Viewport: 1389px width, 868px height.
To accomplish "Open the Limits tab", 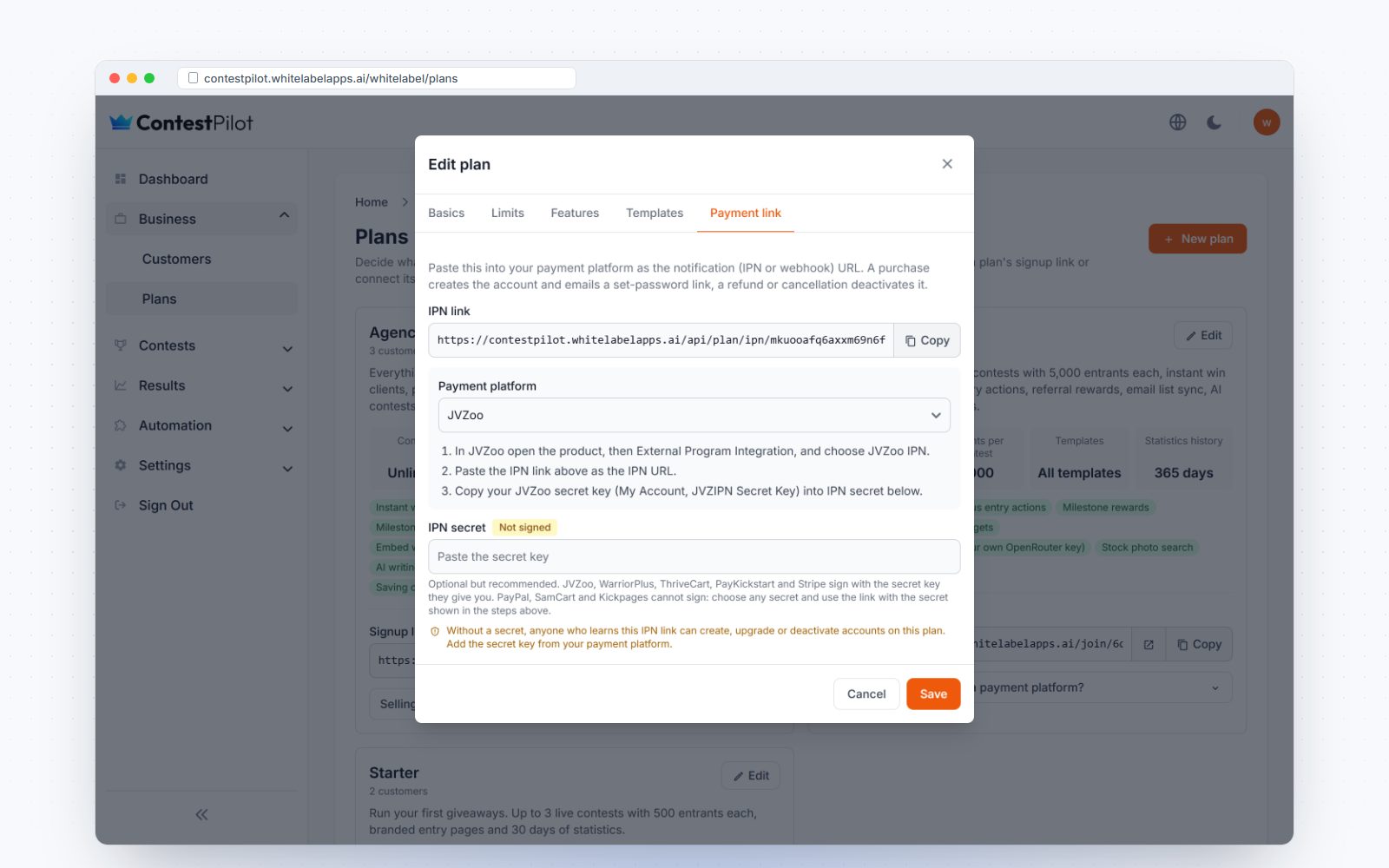I will pyautogui.click(x=508, y=213).
